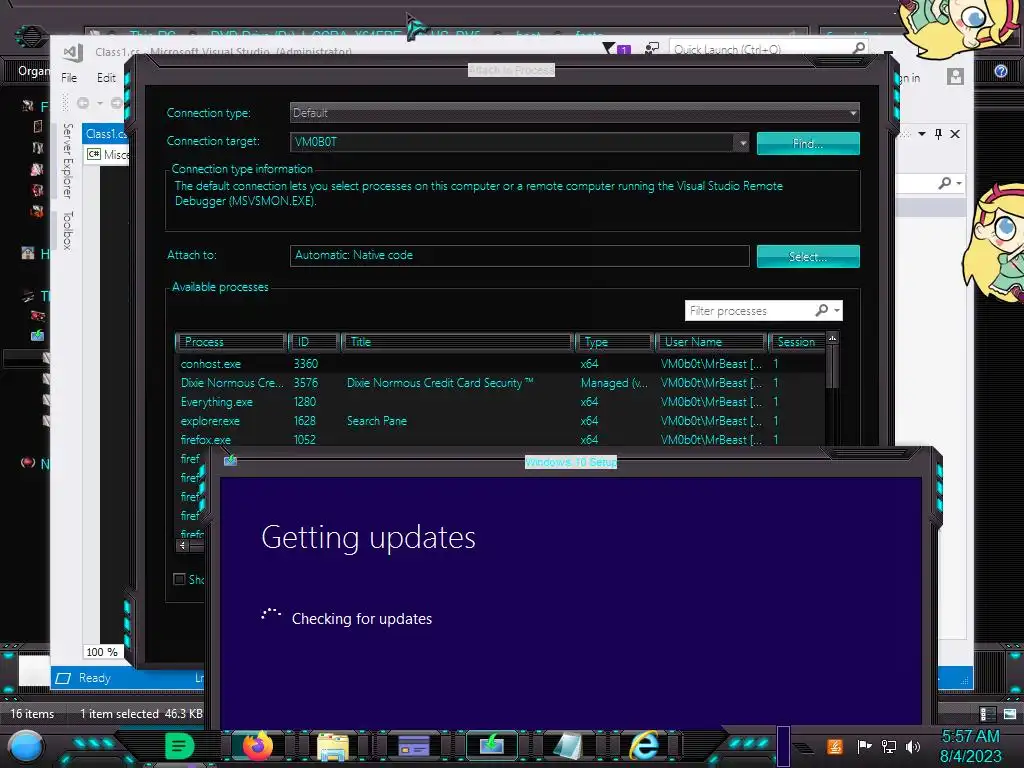
Task: Click the Windows 10 Setup window icon
Action: (231, 460)
